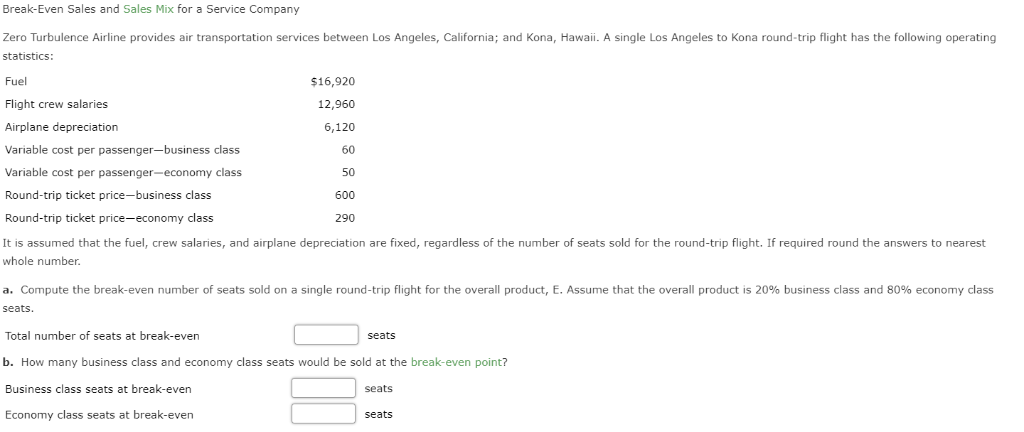This screenshot has width=1024, height=432.
Task: Open the green Sales Mix link
Action: click(x=148, y=9)
